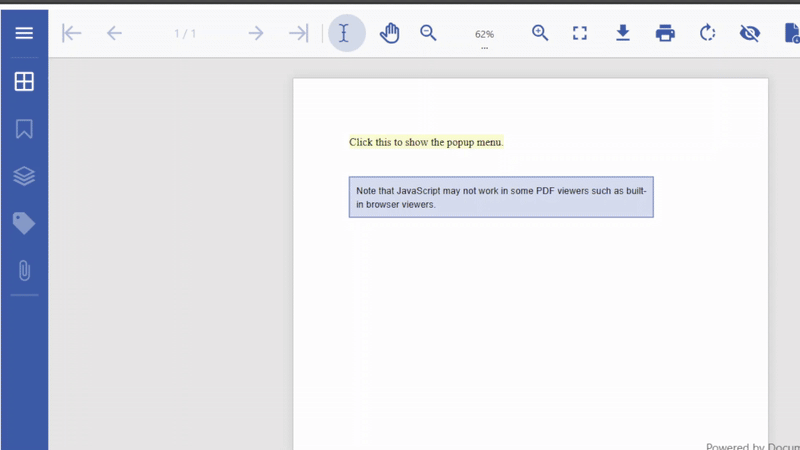Select the text selection tool

tap(346, 33)
